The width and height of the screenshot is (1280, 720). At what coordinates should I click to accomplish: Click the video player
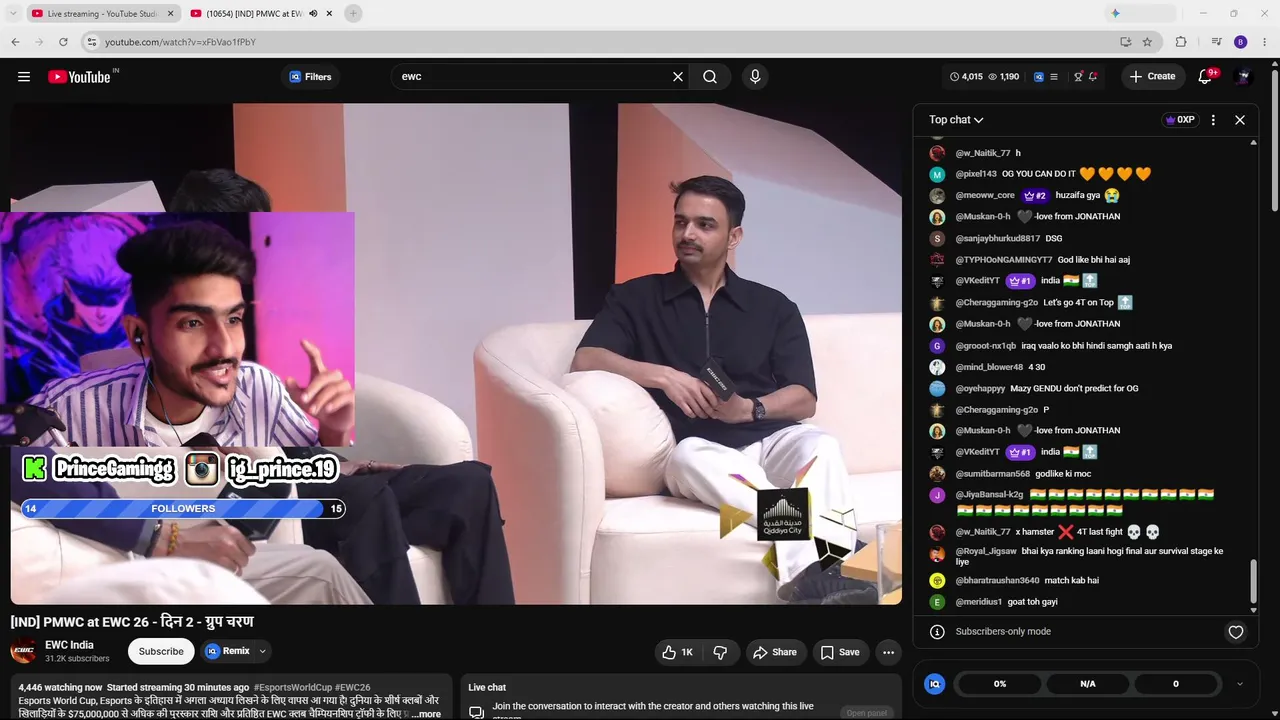[x=456, y=354]
